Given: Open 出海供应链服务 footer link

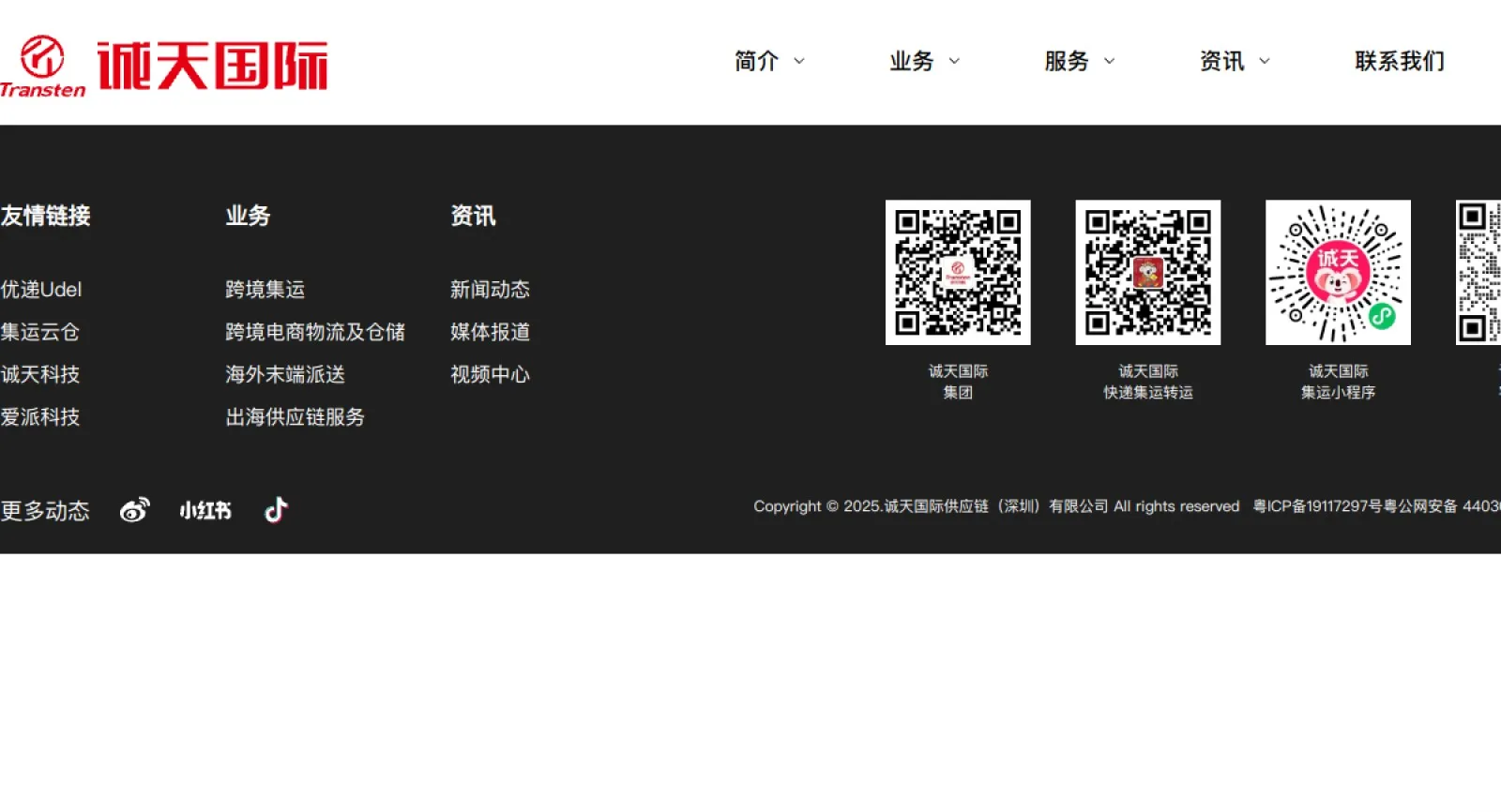Looking at the screenshot, I should click(296, 417).
